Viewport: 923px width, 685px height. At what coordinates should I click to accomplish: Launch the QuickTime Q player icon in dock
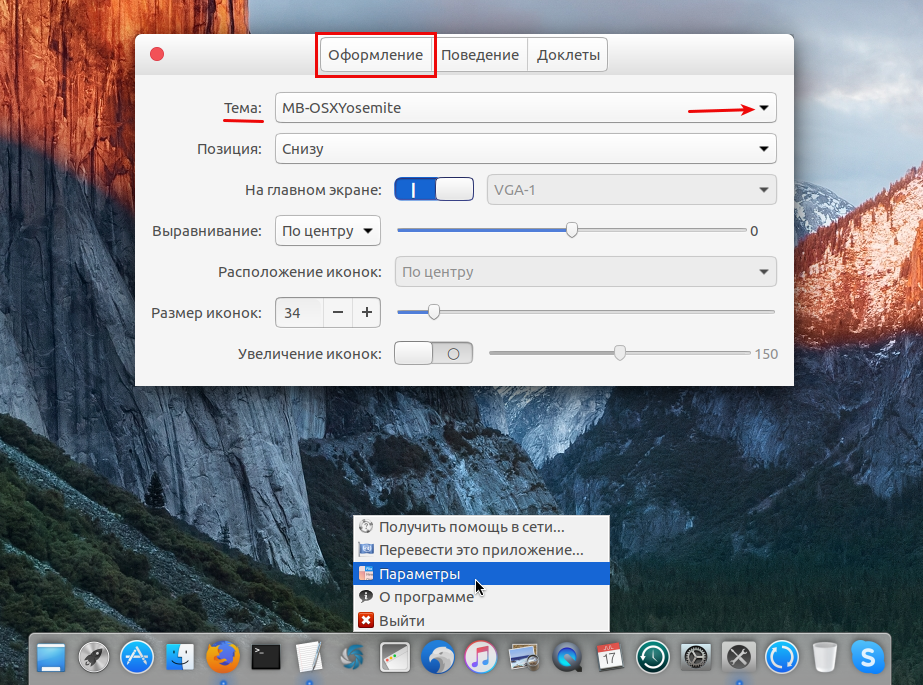(x=567, y=657)
